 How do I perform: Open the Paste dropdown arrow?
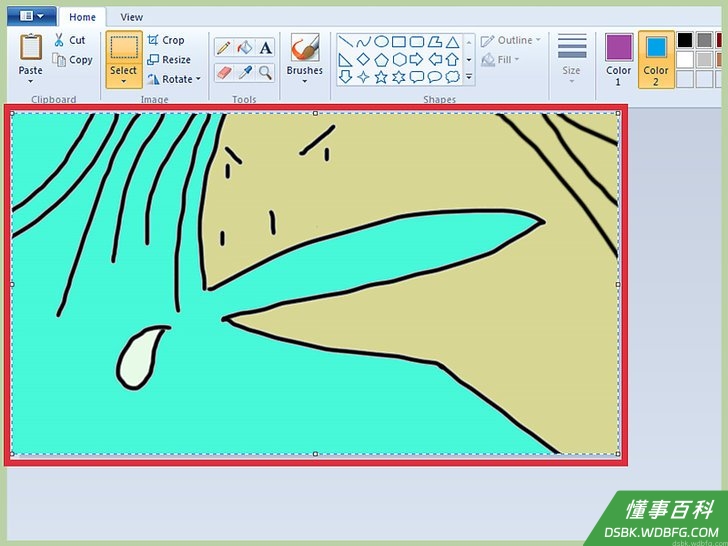[x=31, y=82]
